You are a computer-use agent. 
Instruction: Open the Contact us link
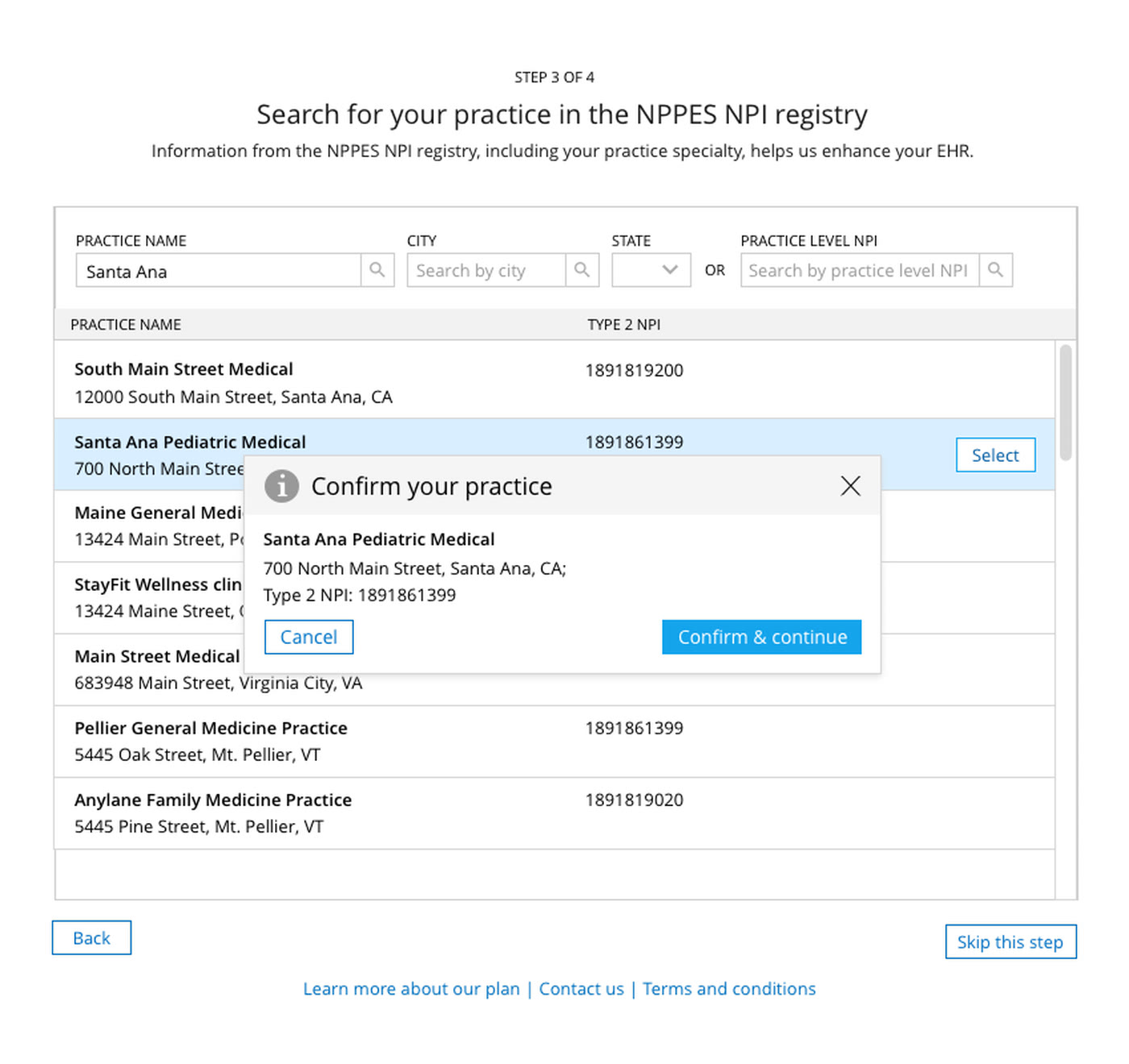(x=581, y=989)
